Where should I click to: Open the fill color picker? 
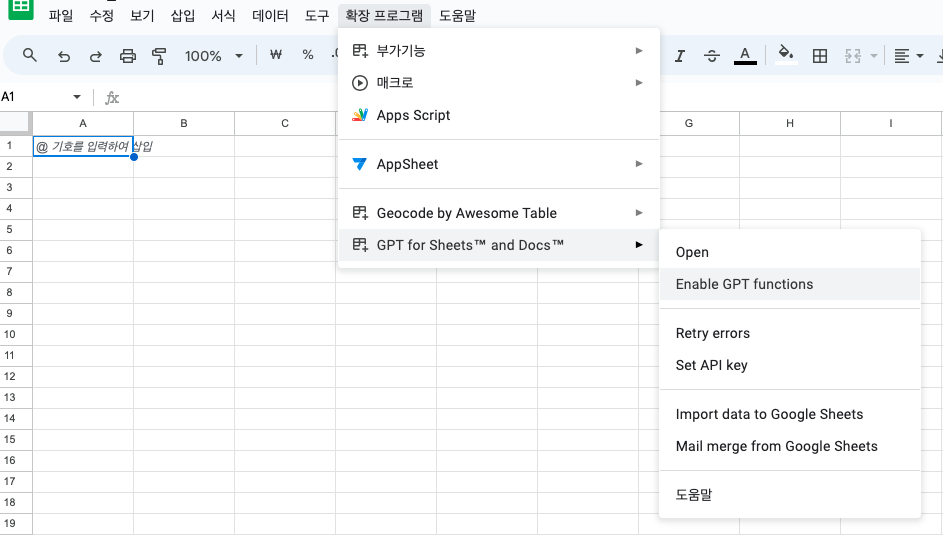pyautogui.click(x=785, y=55)
